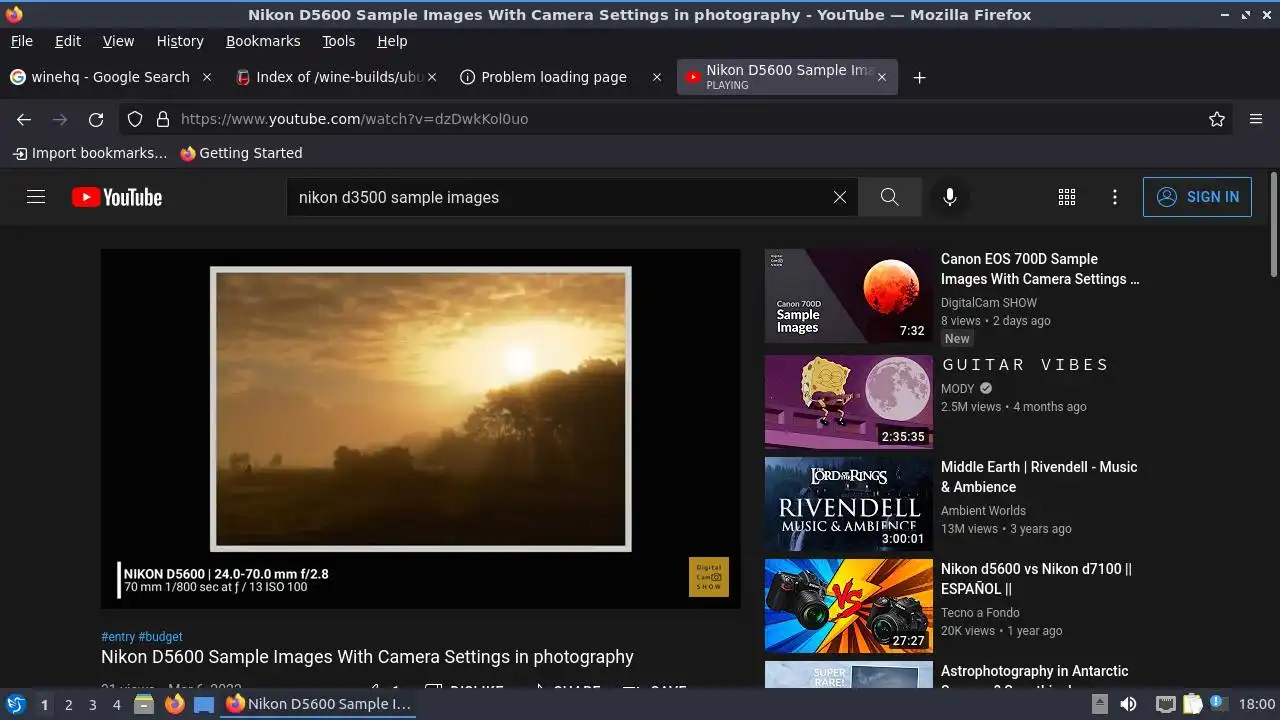Open the Tools menu
The width and height of the screenshot is (1280, 720).
coord(338,41)
